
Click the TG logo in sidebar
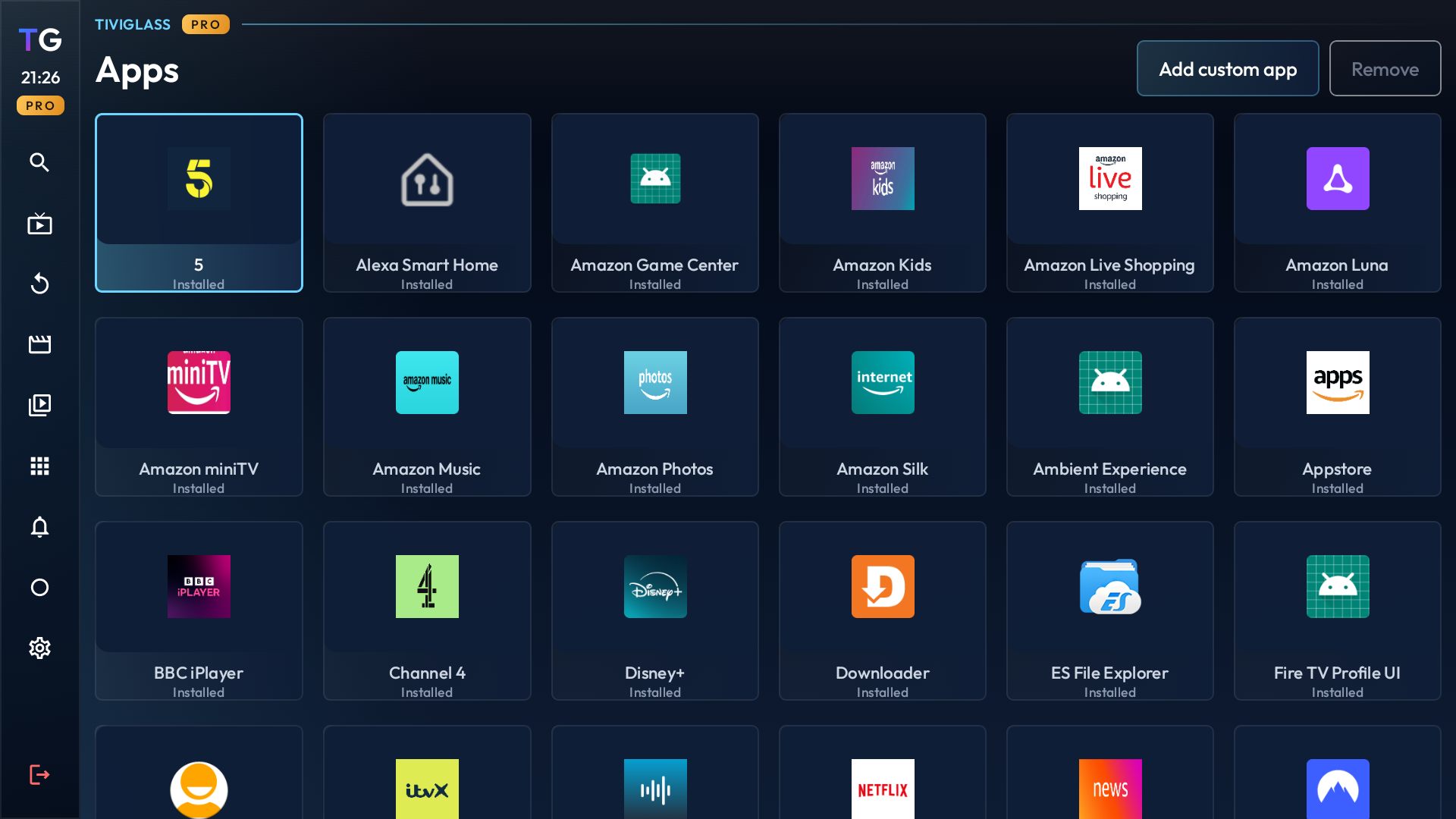tap(40, 39)
